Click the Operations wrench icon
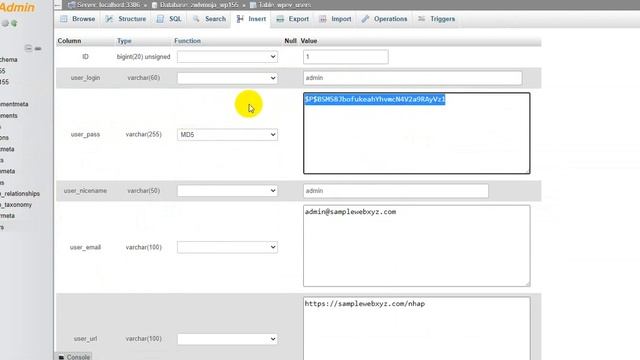Screen dimensions: 640x360 [365, 19]
